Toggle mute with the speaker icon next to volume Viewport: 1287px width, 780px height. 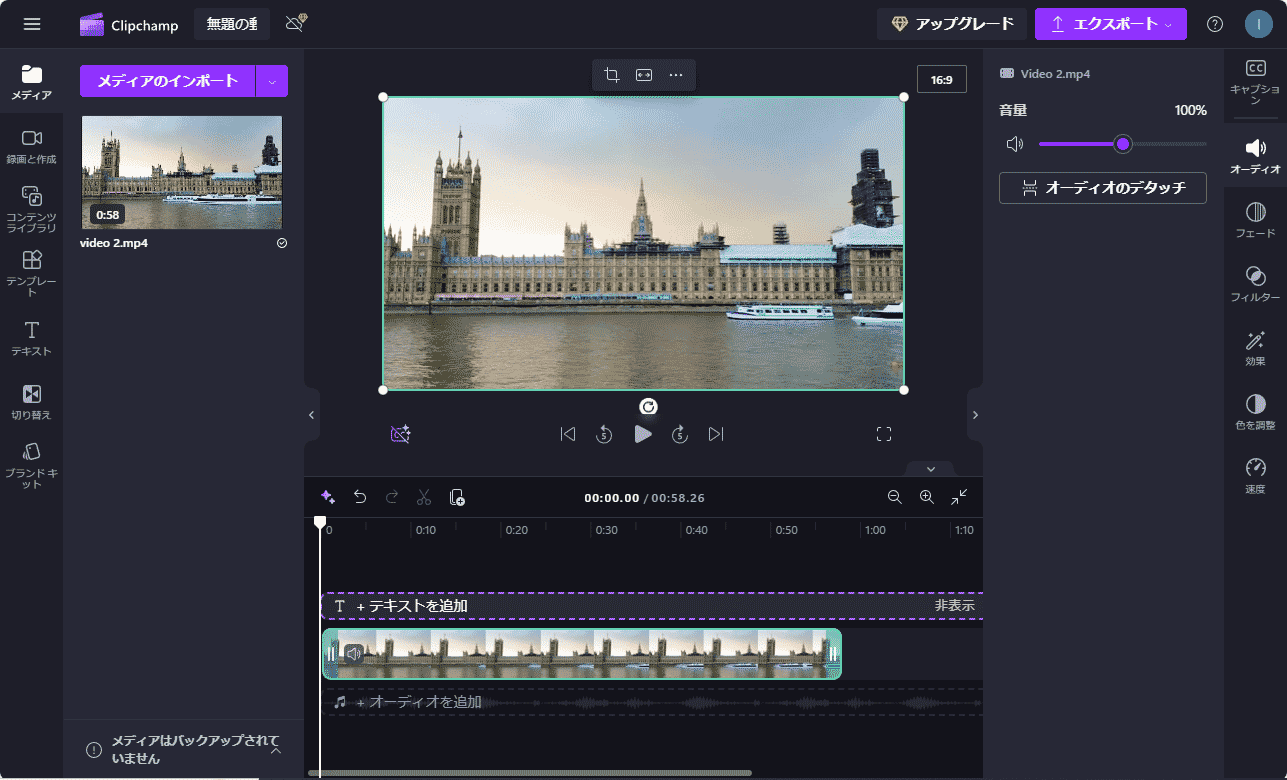1014,143
